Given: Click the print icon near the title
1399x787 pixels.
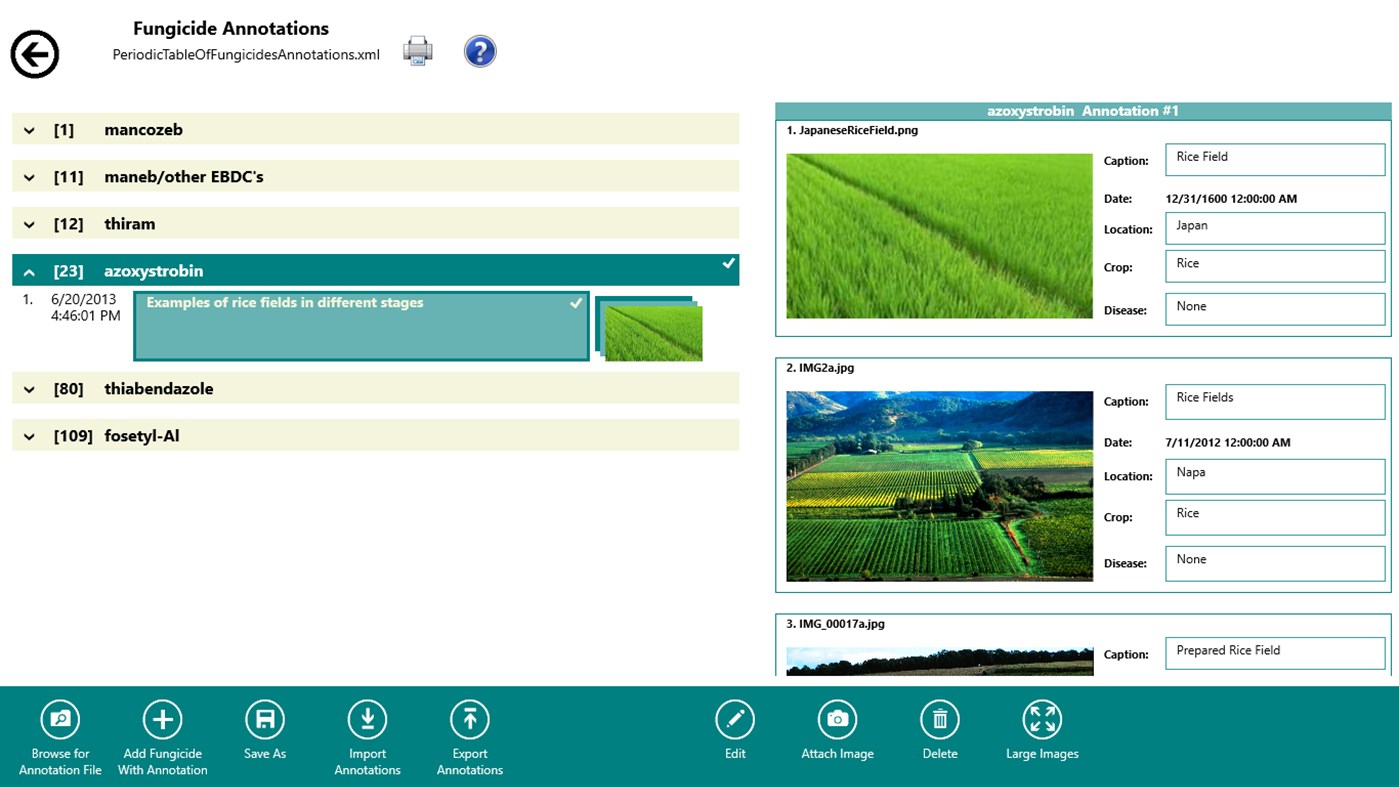Looking at the screenshot, I should [x=417, y=50].
